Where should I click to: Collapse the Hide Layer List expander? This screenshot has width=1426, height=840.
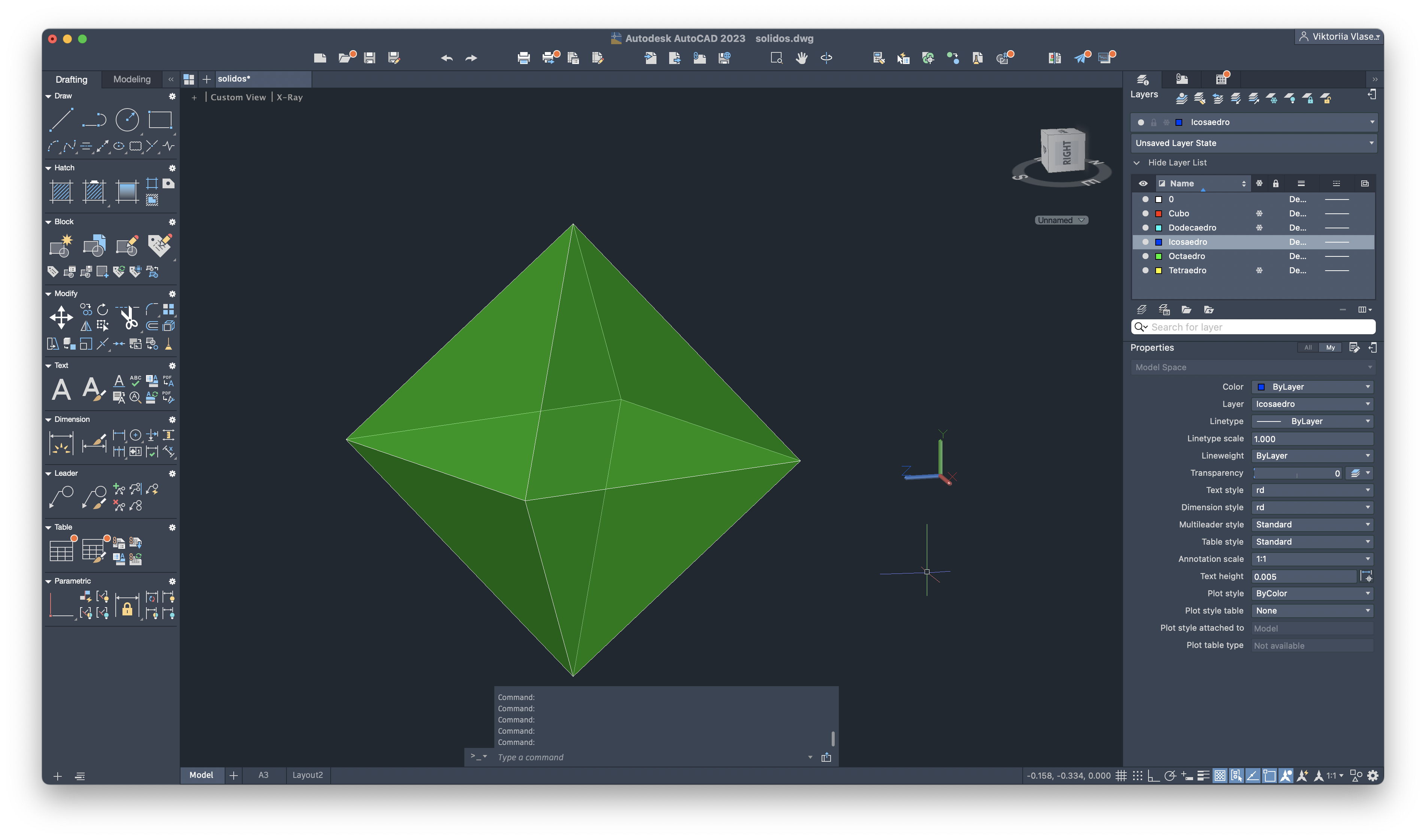(x=1136, y=162)
